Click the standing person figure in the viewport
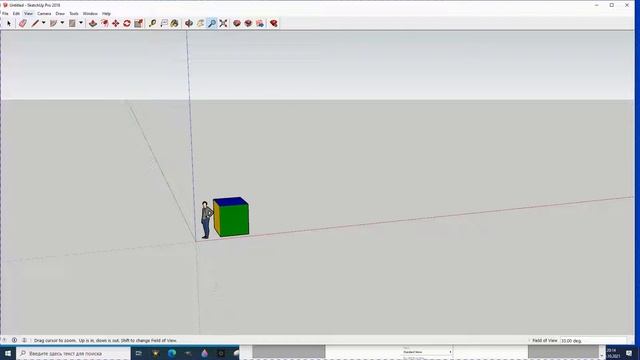Image resolution: width=640 pixels, height=360 pixels. coord(206,220)
